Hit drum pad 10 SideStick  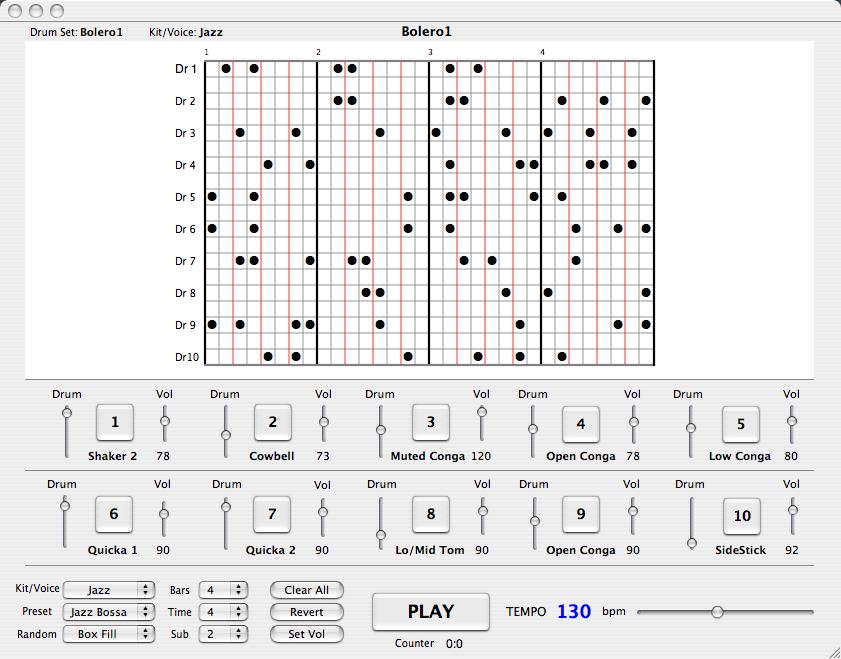point(741,516)
